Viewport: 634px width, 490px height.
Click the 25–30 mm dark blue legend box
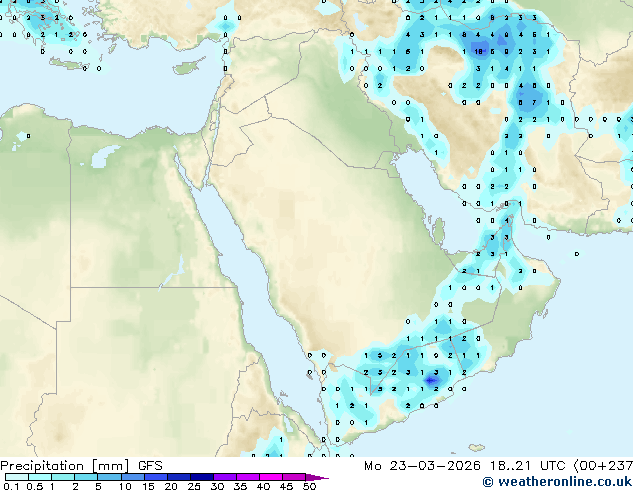pyautogui.click(x=201, y=477)
